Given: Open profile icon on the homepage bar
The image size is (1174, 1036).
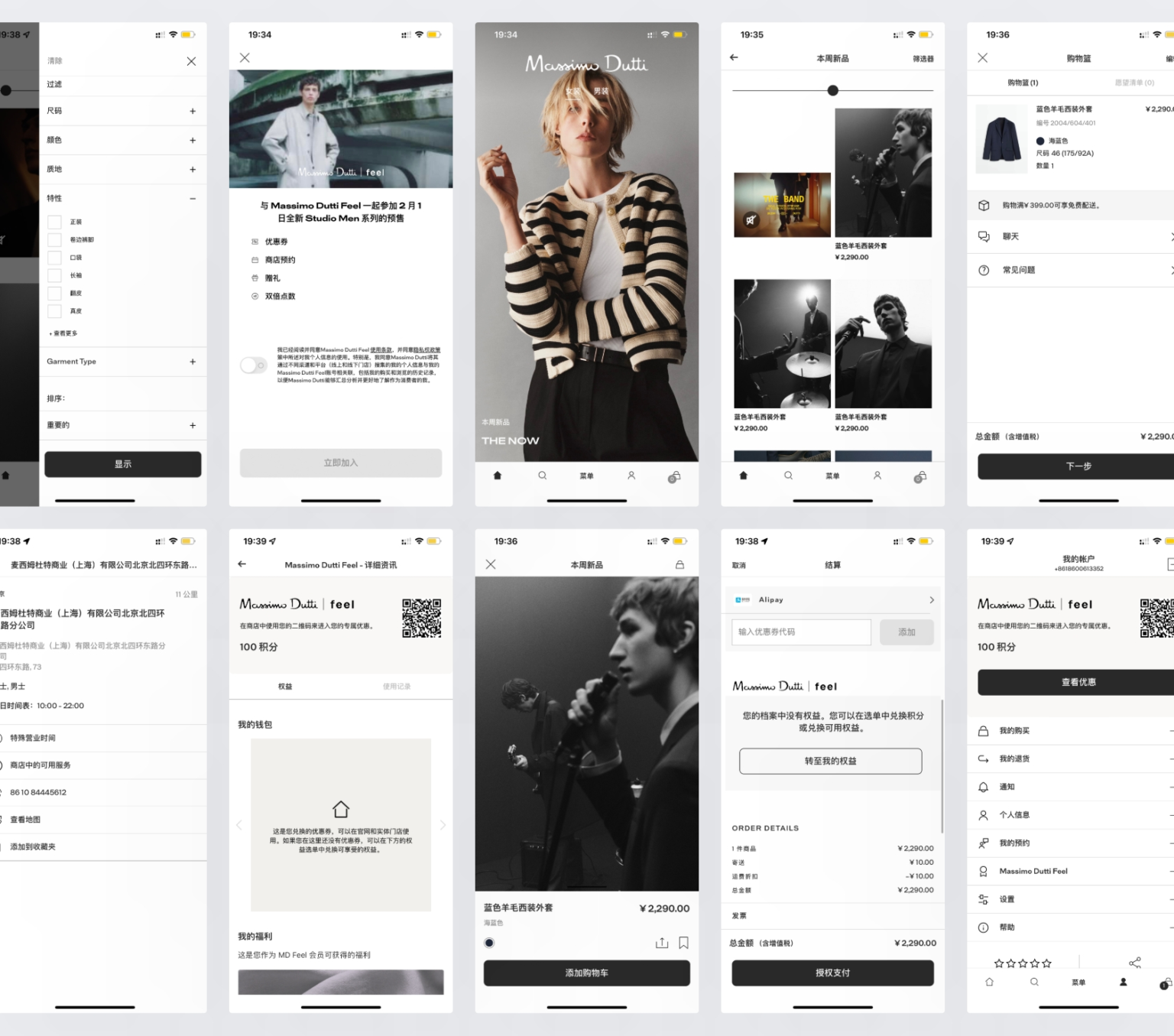Looking at the screenshot, I should [x=631, y=476].
